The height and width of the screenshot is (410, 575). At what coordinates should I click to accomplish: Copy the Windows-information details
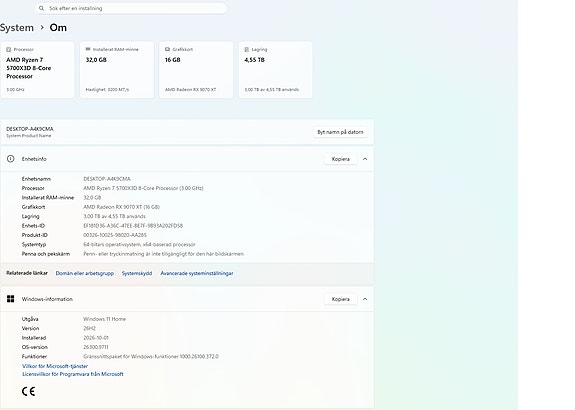coord(341,299)
